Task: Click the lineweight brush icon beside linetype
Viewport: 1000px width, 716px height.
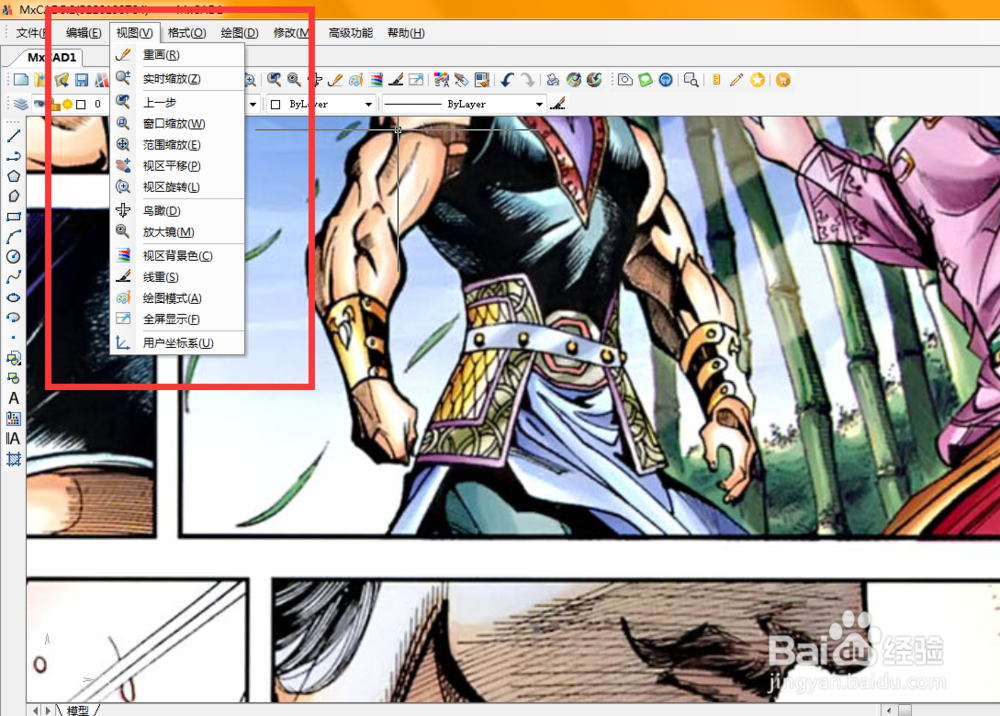Action: [x=557, y=103]
